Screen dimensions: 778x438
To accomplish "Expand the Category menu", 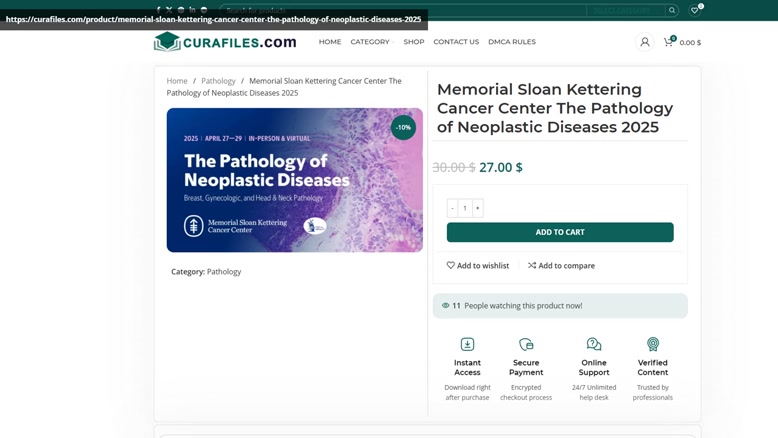I will pyautogui.click(x=372, y=42).
